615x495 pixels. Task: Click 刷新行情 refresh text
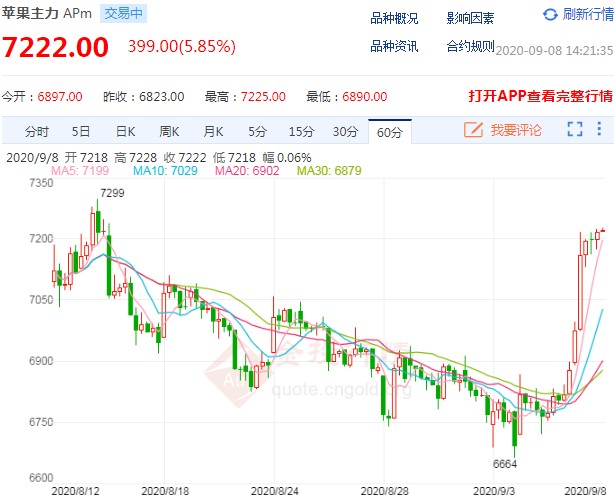click(x=588, y=15)
